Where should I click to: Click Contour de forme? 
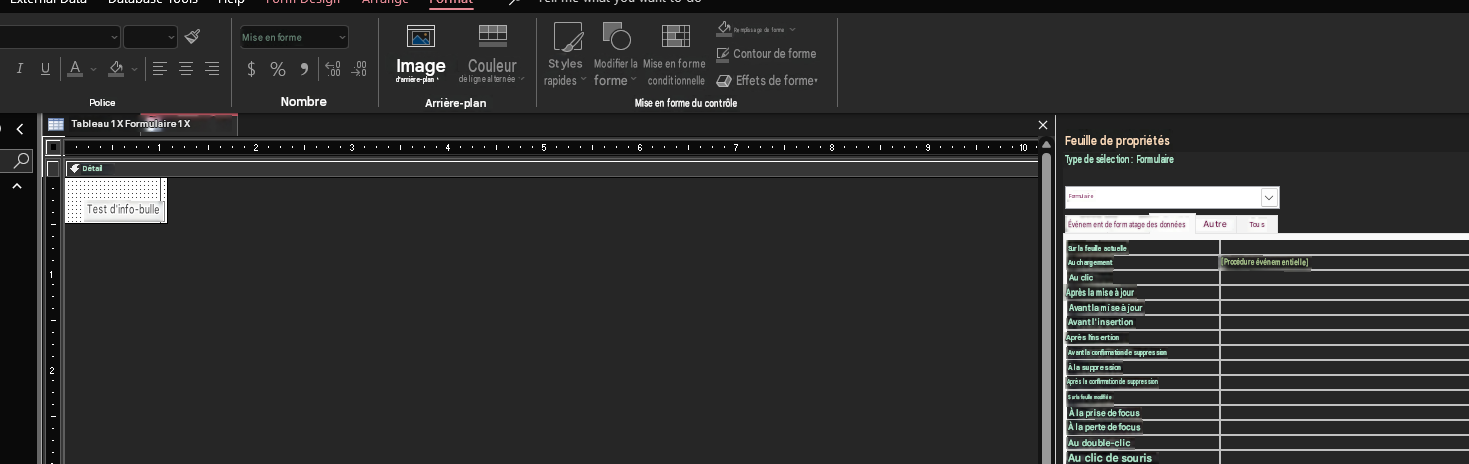[x=767, y=54]
